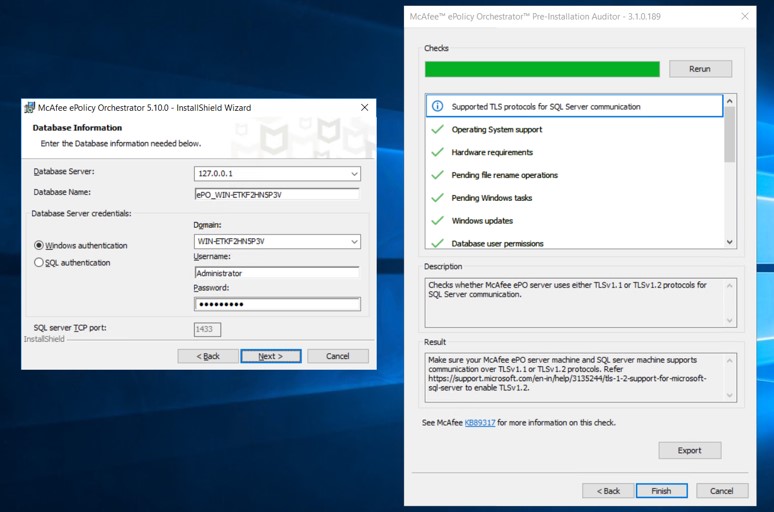Viewport: 774px width, 512px height.
Task: Click the Description box scroll up arrow
Action: pos(730,285)
